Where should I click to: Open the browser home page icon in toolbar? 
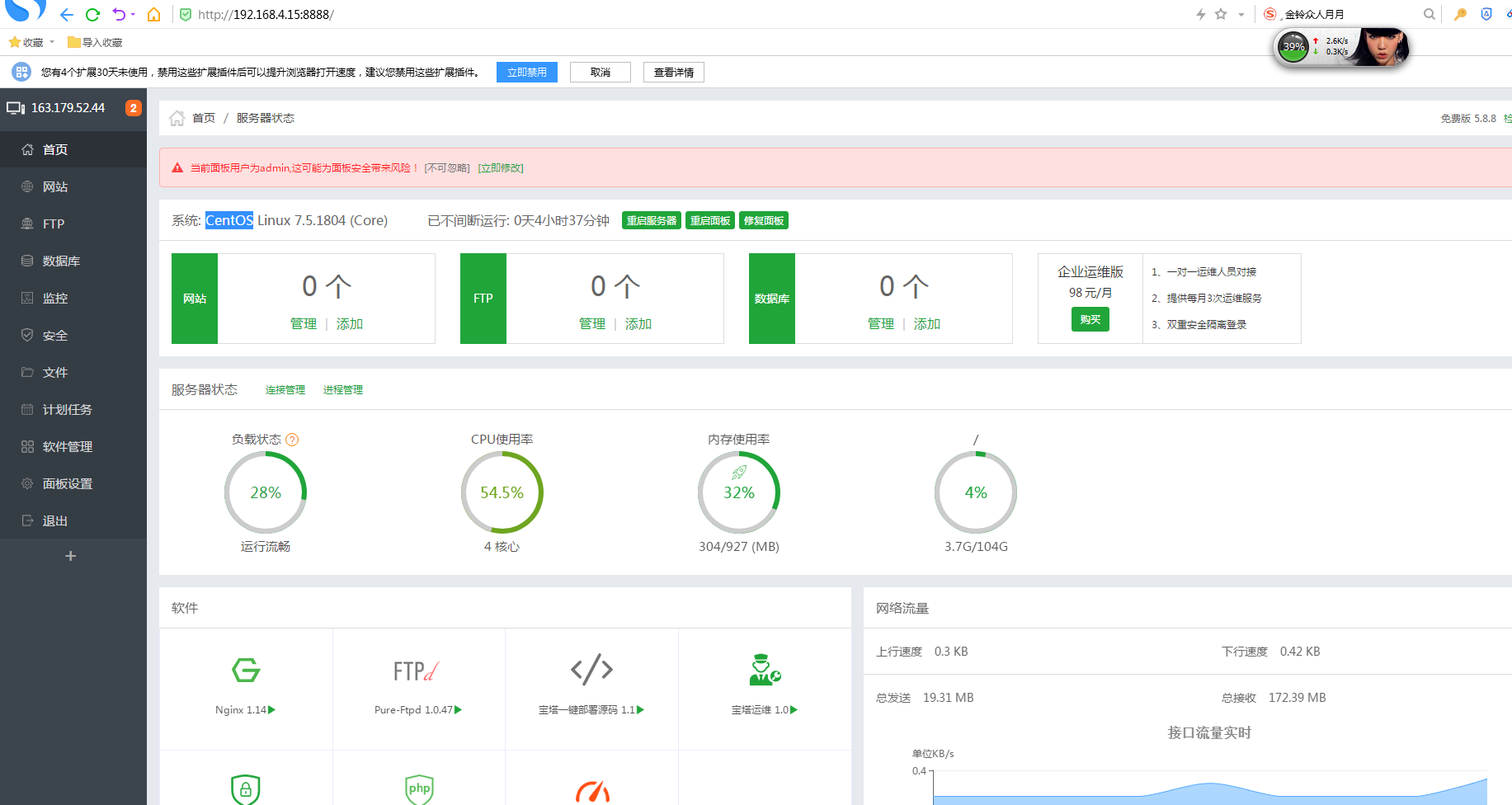coord(153,15)
